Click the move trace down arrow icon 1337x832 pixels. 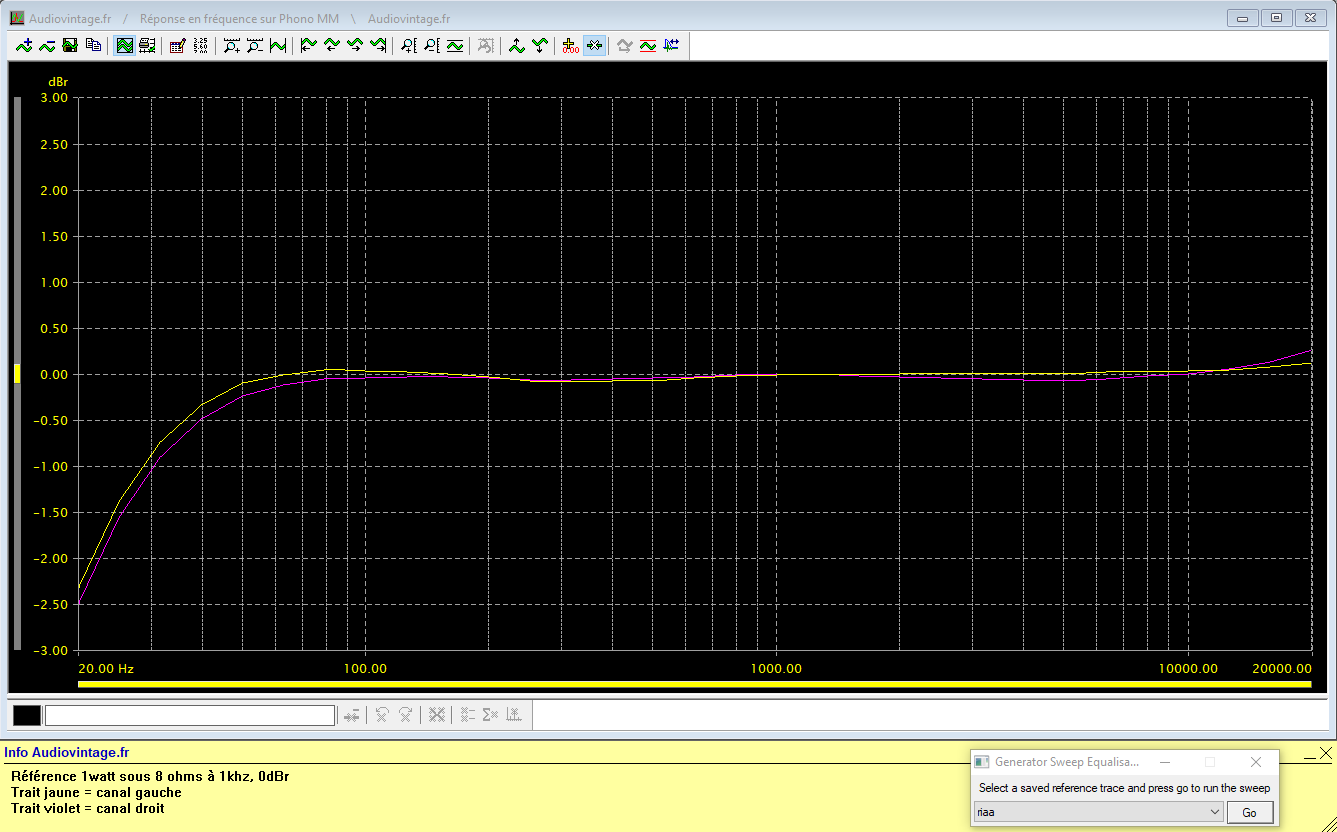[540, 45]
